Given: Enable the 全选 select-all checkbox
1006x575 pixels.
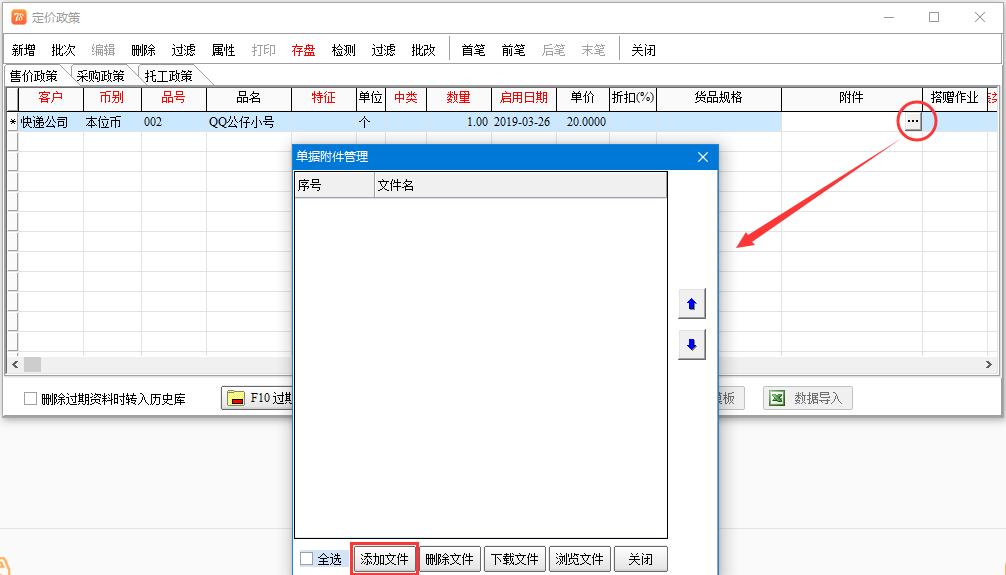Looking at the screenshot, I should tap(307, 559).
